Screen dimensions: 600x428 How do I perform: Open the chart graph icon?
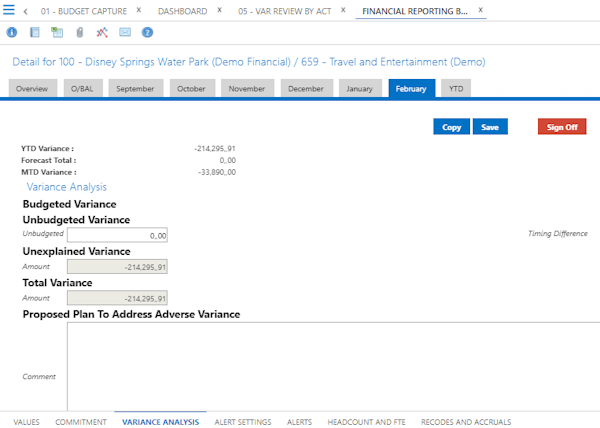102,33
